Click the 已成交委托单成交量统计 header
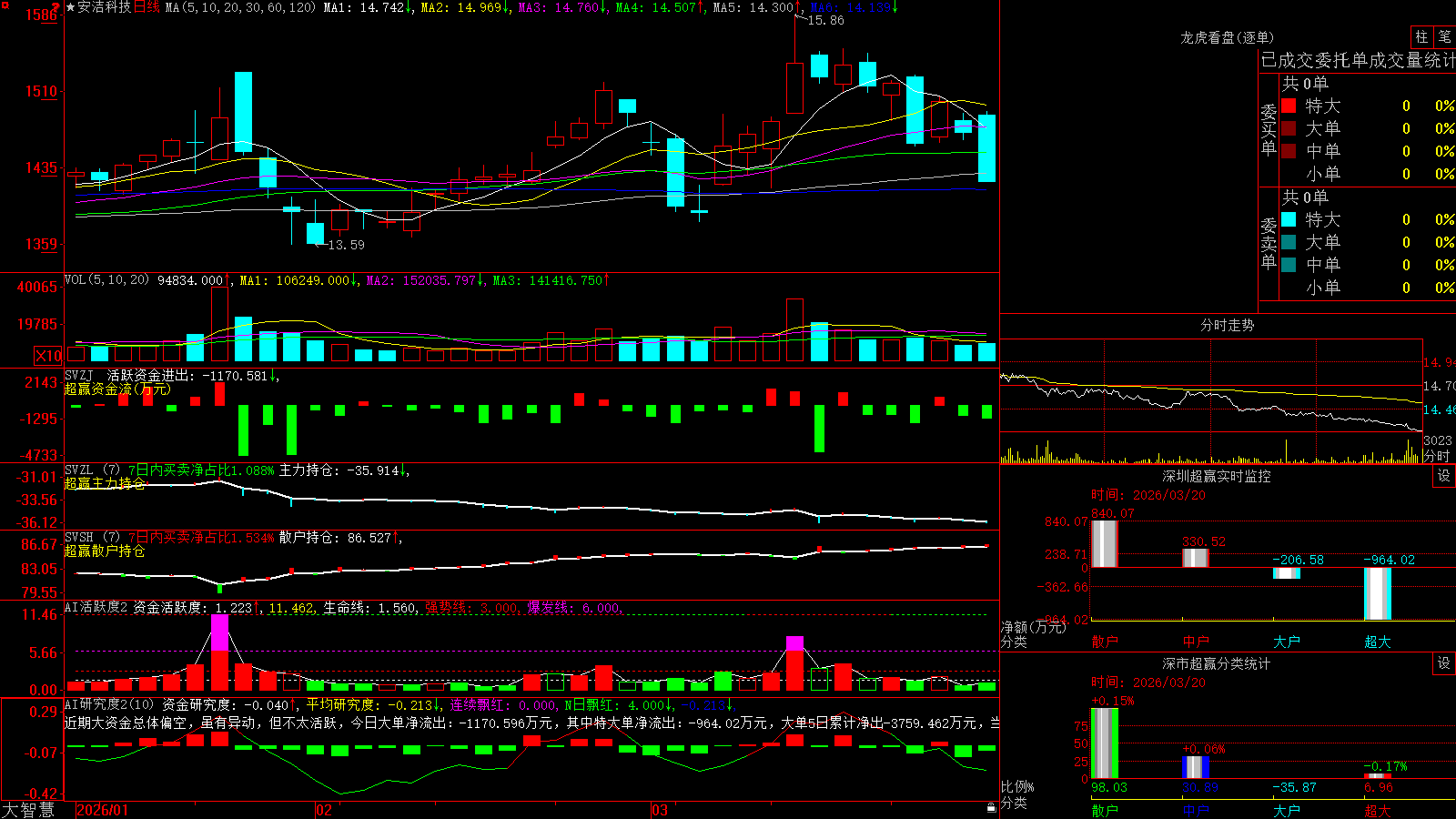Image resolution: width=1456 pixels, height=819 pixels. click(1358, 60)
